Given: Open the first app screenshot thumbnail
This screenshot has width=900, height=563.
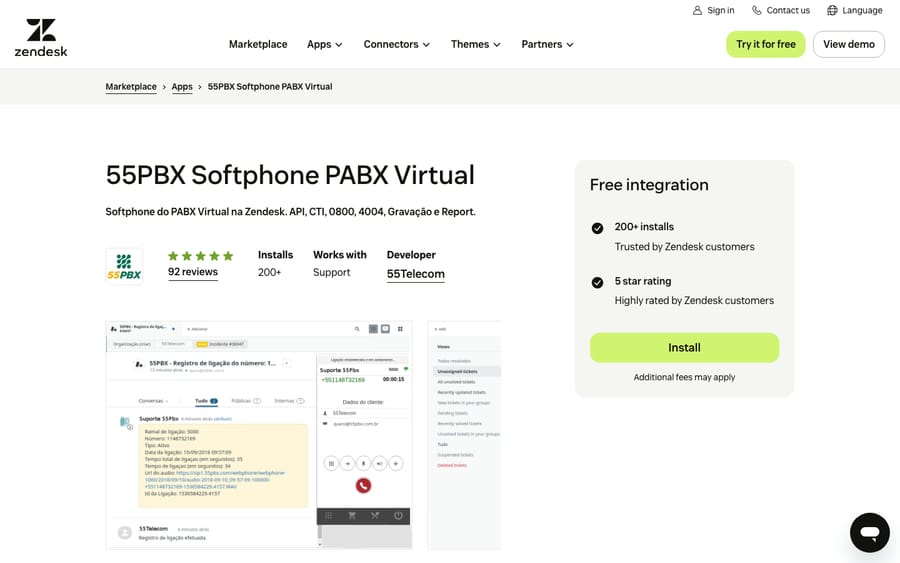Looking at the screenshot, I should coord(259,435).
